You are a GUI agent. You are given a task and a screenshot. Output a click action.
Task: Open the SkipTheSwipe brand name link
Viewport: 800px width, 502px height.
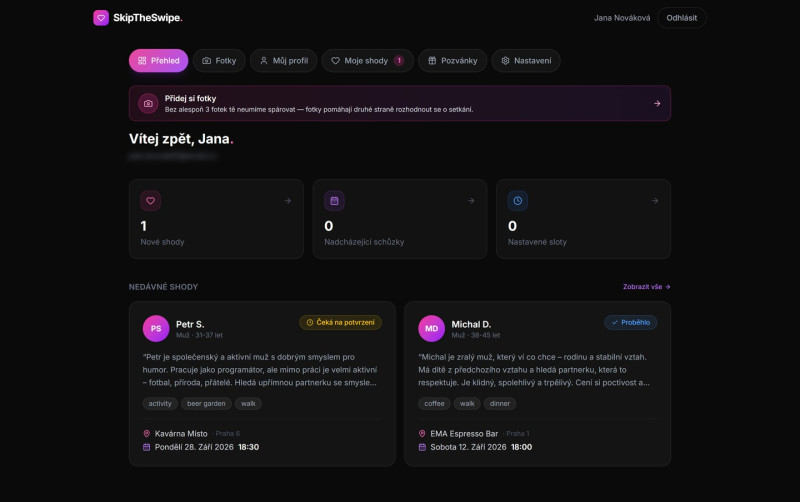click(x=147, y=18)
